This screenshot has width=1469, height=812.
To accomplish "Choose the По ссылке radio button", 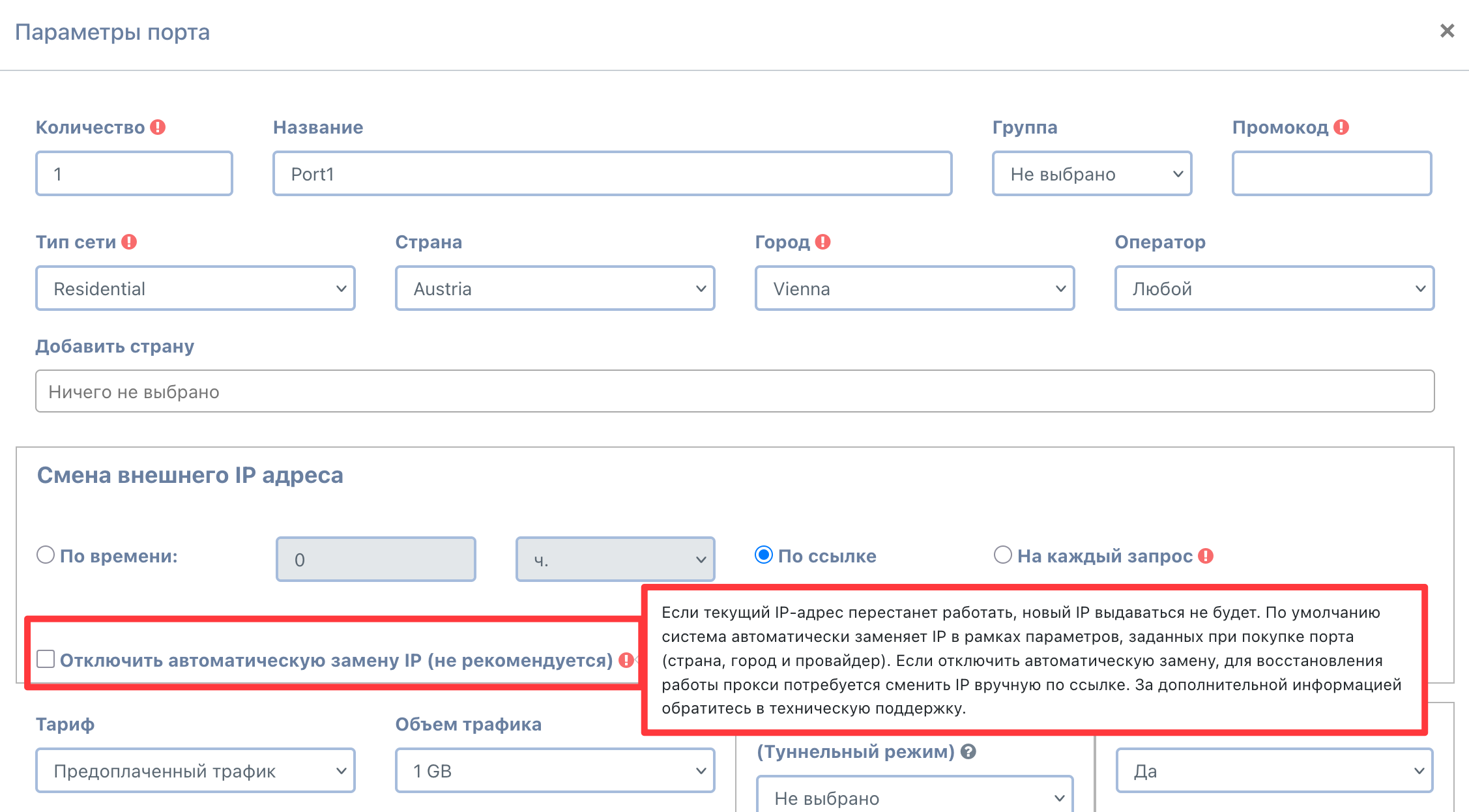I will 764,555.
